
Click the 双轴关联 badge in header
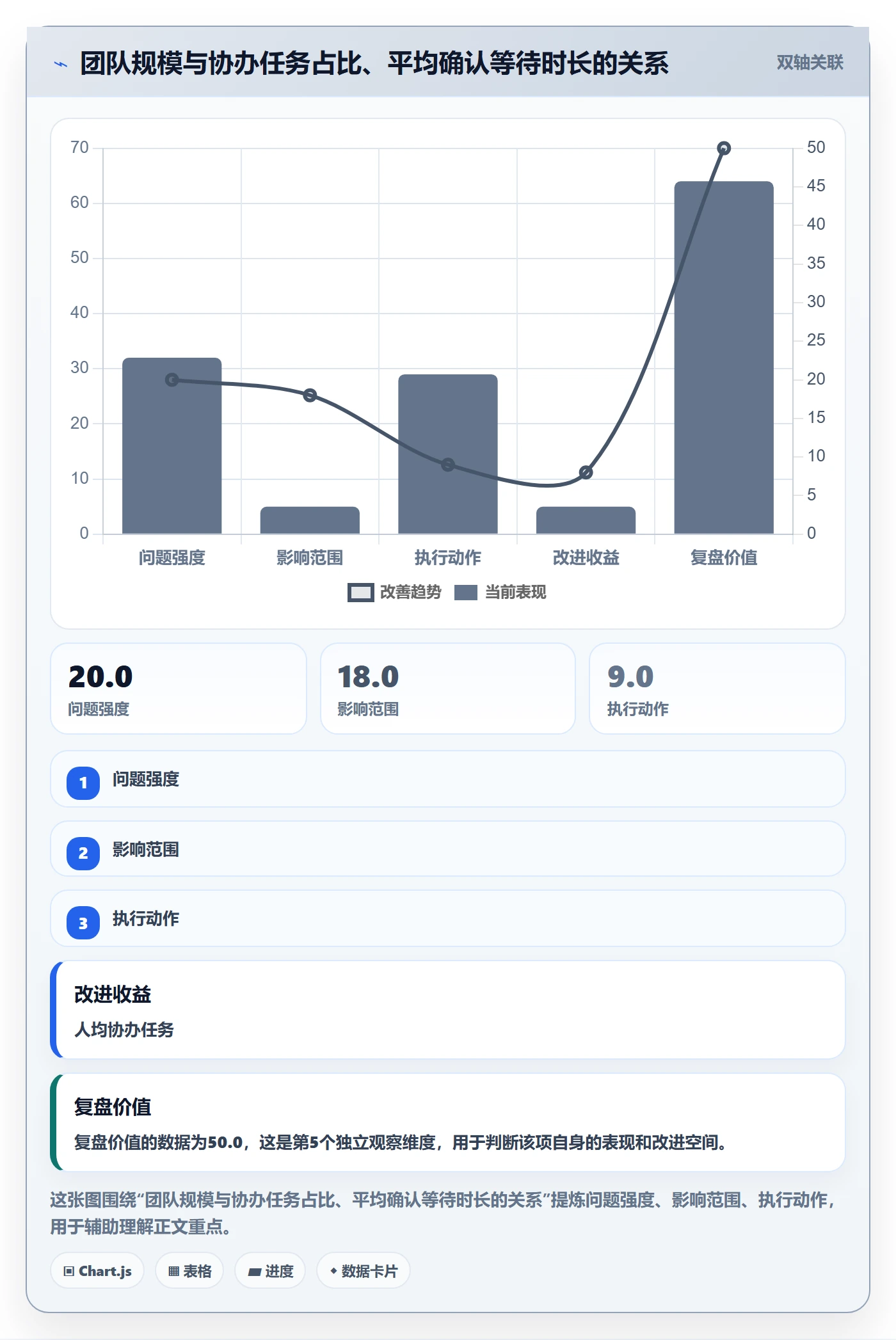tap(810, 63)
